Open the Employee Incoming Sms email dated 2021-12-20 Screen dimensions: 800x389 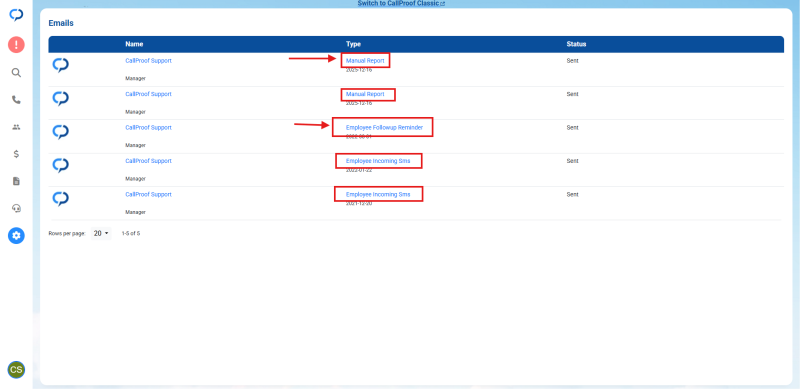point(378,194)
